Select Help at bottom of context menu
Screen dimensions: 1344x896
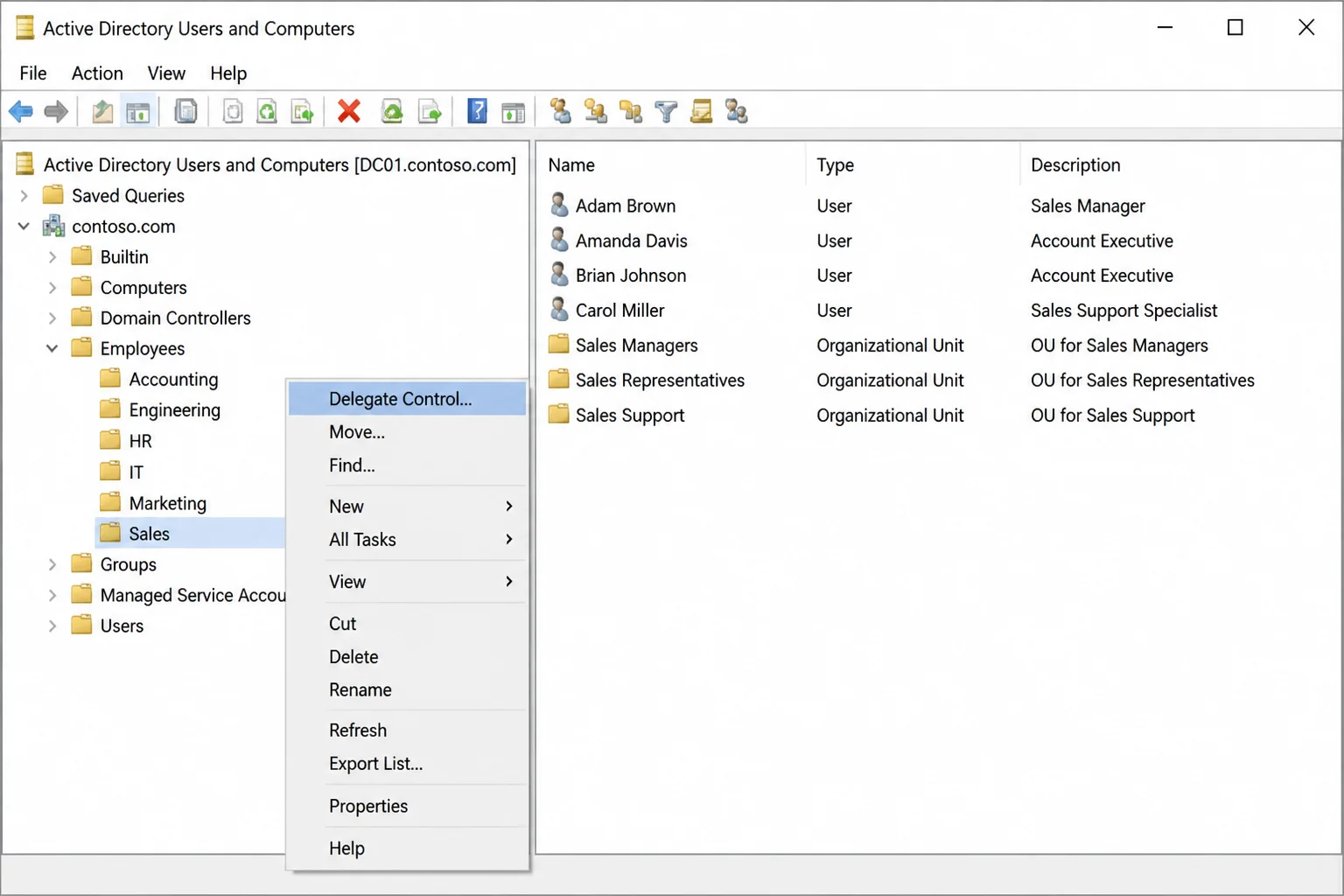[x=408, y=848]
